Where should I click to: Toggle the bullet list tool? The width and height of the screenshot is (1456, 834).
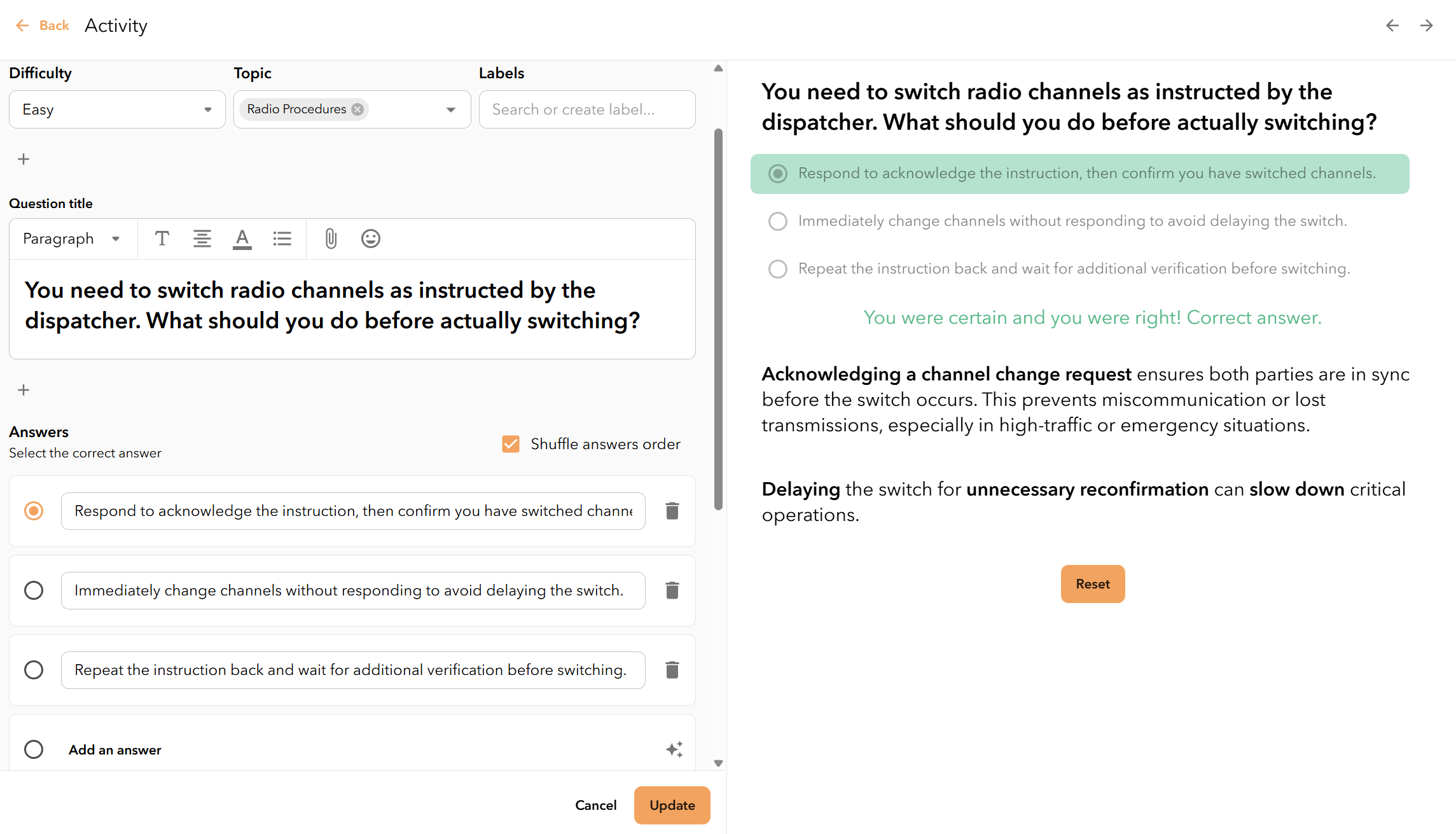[x=282, y=239]
